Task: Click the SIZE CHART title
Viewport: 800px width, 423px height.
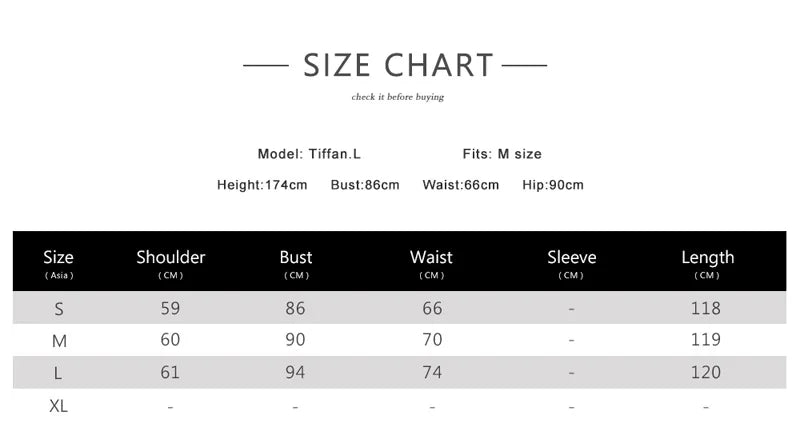Action: (x=398, y=65)
